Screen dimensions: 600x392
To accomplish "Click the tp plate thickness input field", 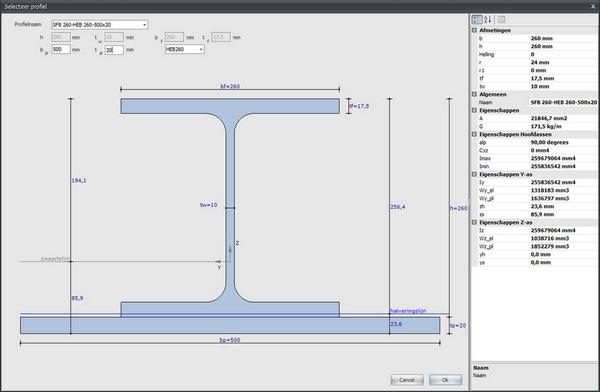I will (x=114, y=50).
